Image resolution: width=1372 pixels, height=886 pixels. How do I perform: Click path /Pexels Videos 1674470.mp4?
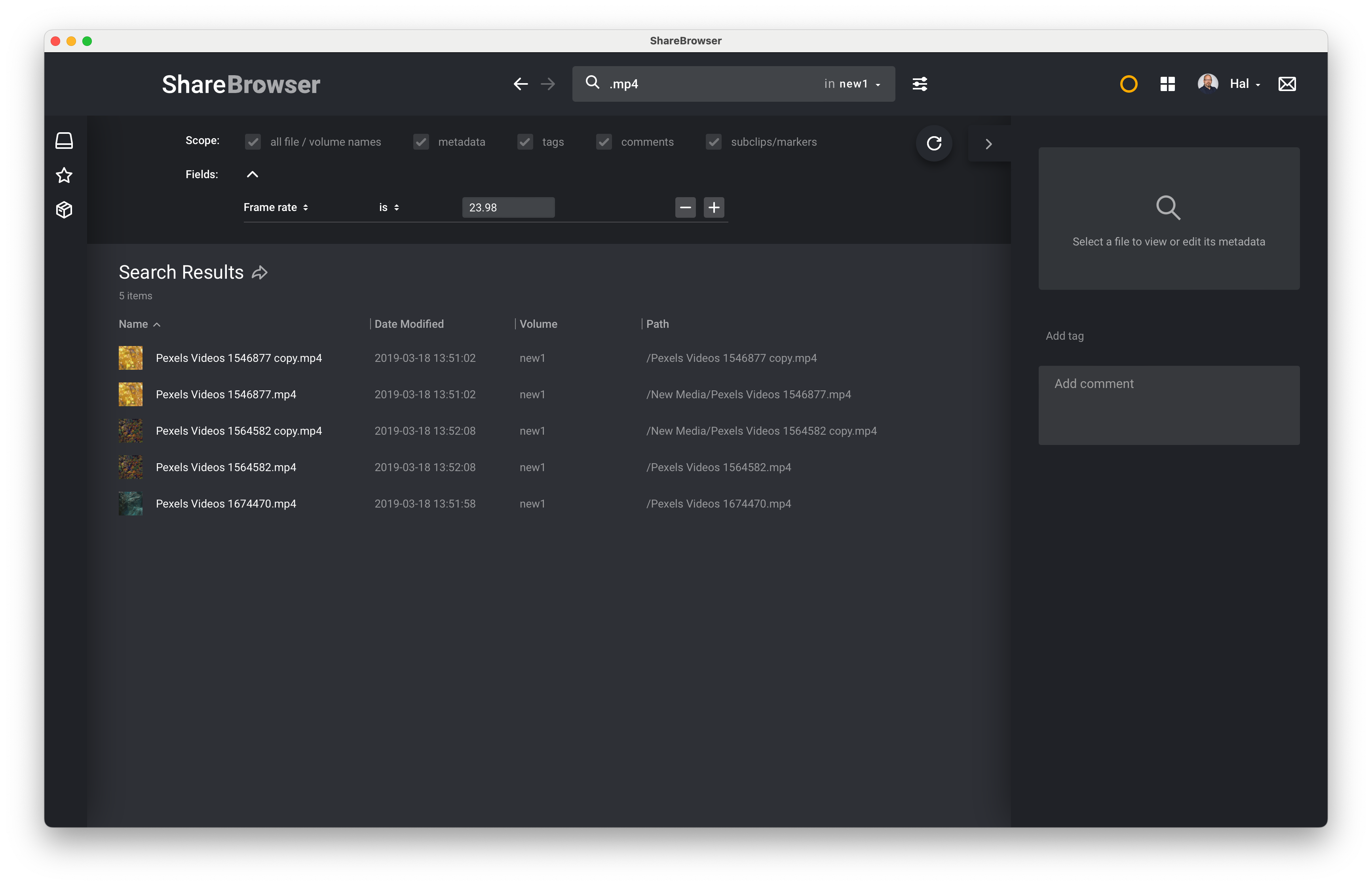(718, 504)
